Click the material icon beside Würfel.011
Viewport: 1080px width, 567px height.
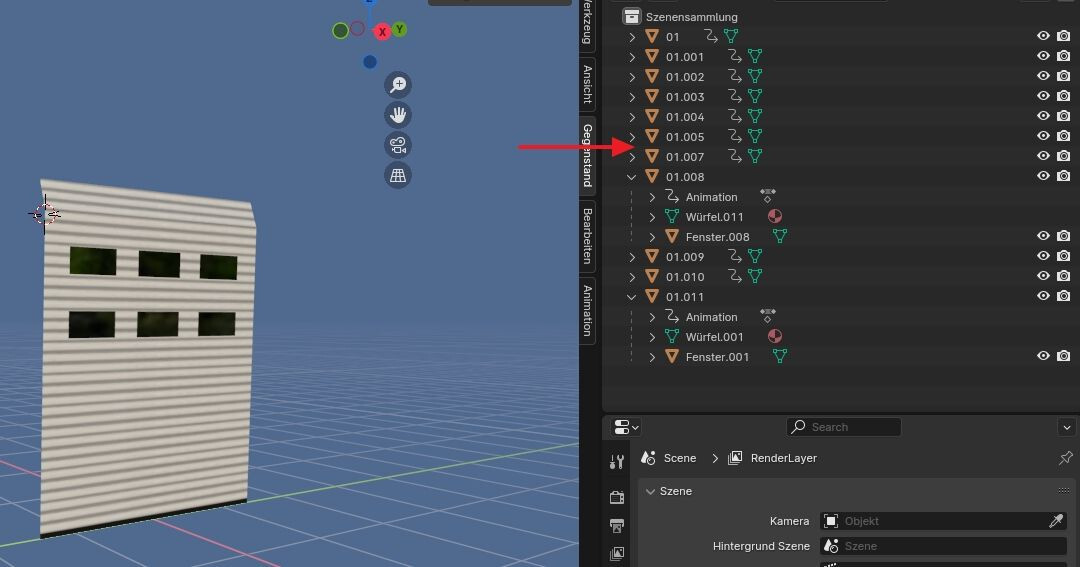(x=775, y=216)
